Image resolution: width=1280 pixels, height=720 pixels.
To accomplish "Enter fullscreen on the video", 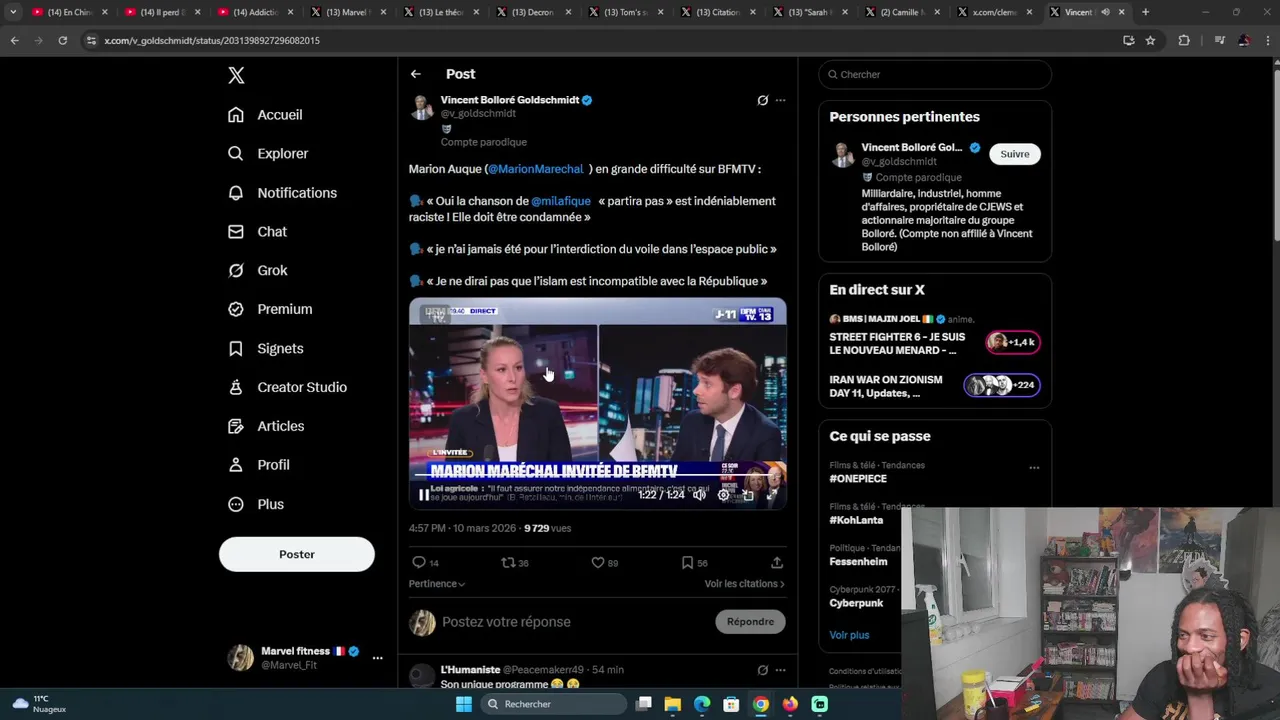I will coord(772,495).
